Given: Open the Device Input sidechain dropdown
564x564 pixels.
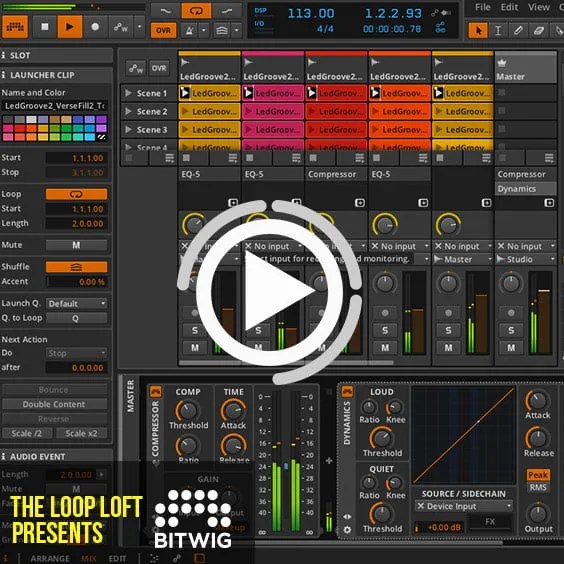Looking at the screenshot, I should 464,506.
